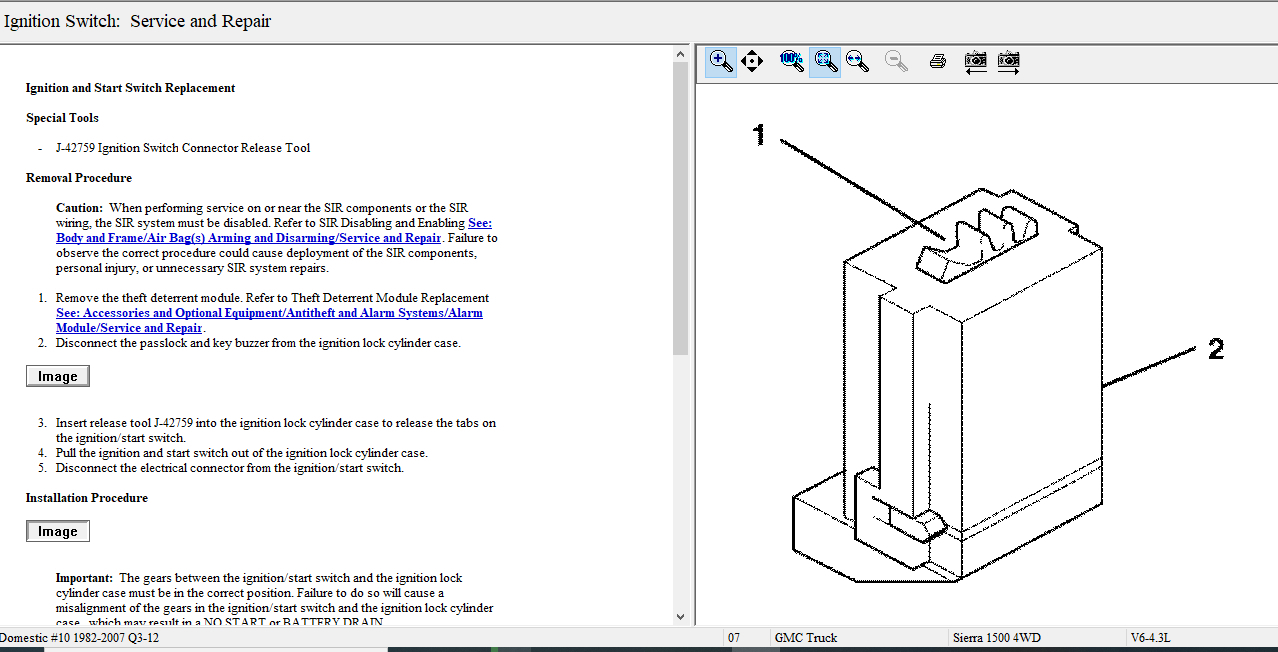Click the fit-to-width zoom icon
The width and height of the screenshot is (1278, 652).
click(857, 61)
